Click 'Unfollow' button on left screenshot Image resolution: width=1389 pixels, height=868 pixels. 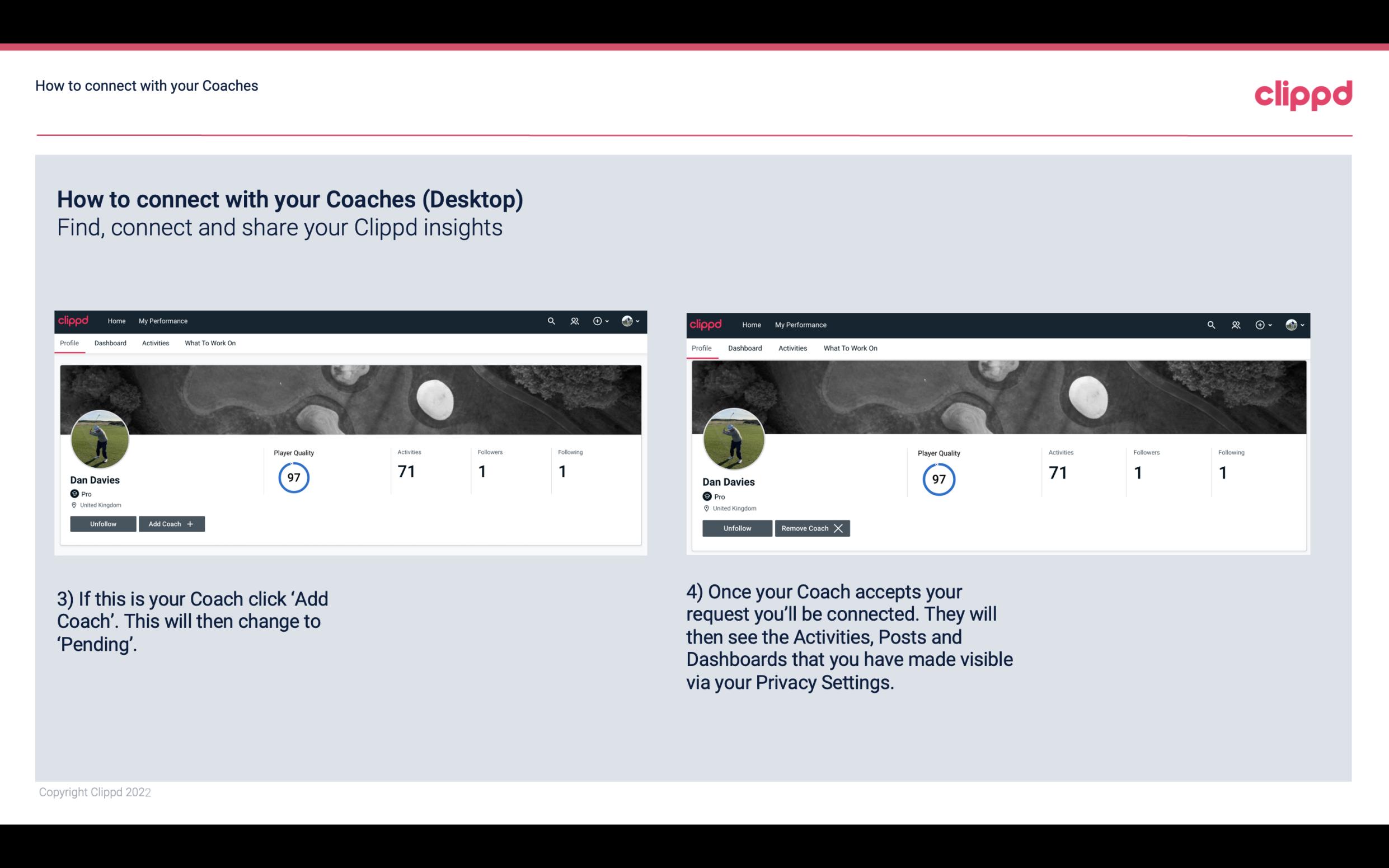tap(103, 524)
